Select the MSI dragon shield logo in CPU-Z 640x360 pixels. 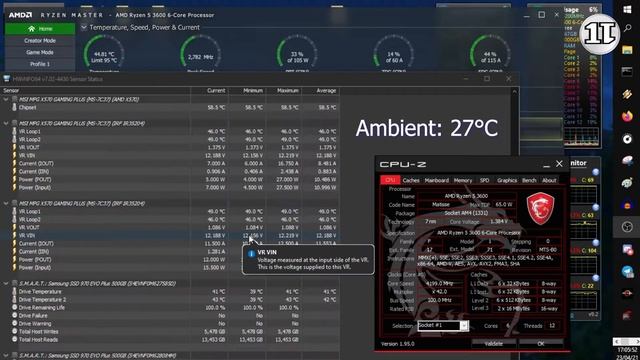pos(540,209)
